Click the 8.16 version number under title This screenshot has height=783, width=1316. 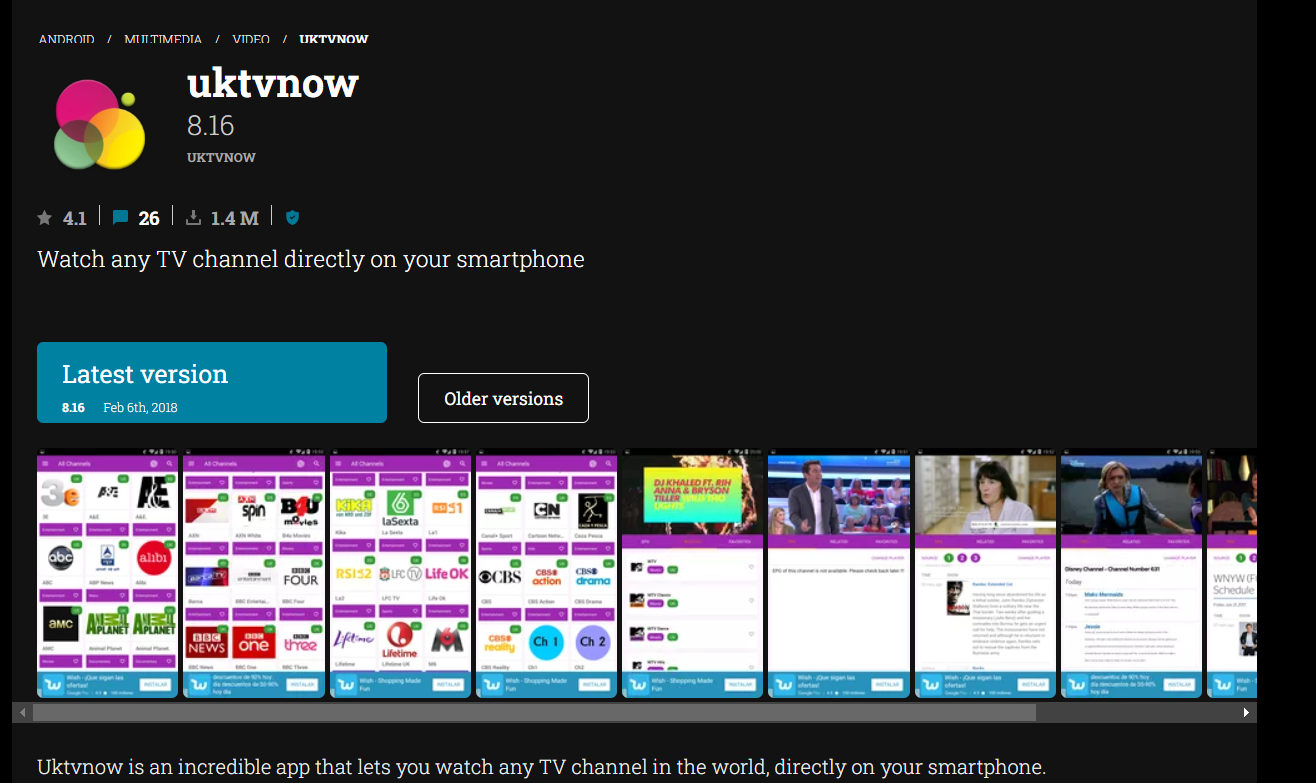click(x=210, y=125)
